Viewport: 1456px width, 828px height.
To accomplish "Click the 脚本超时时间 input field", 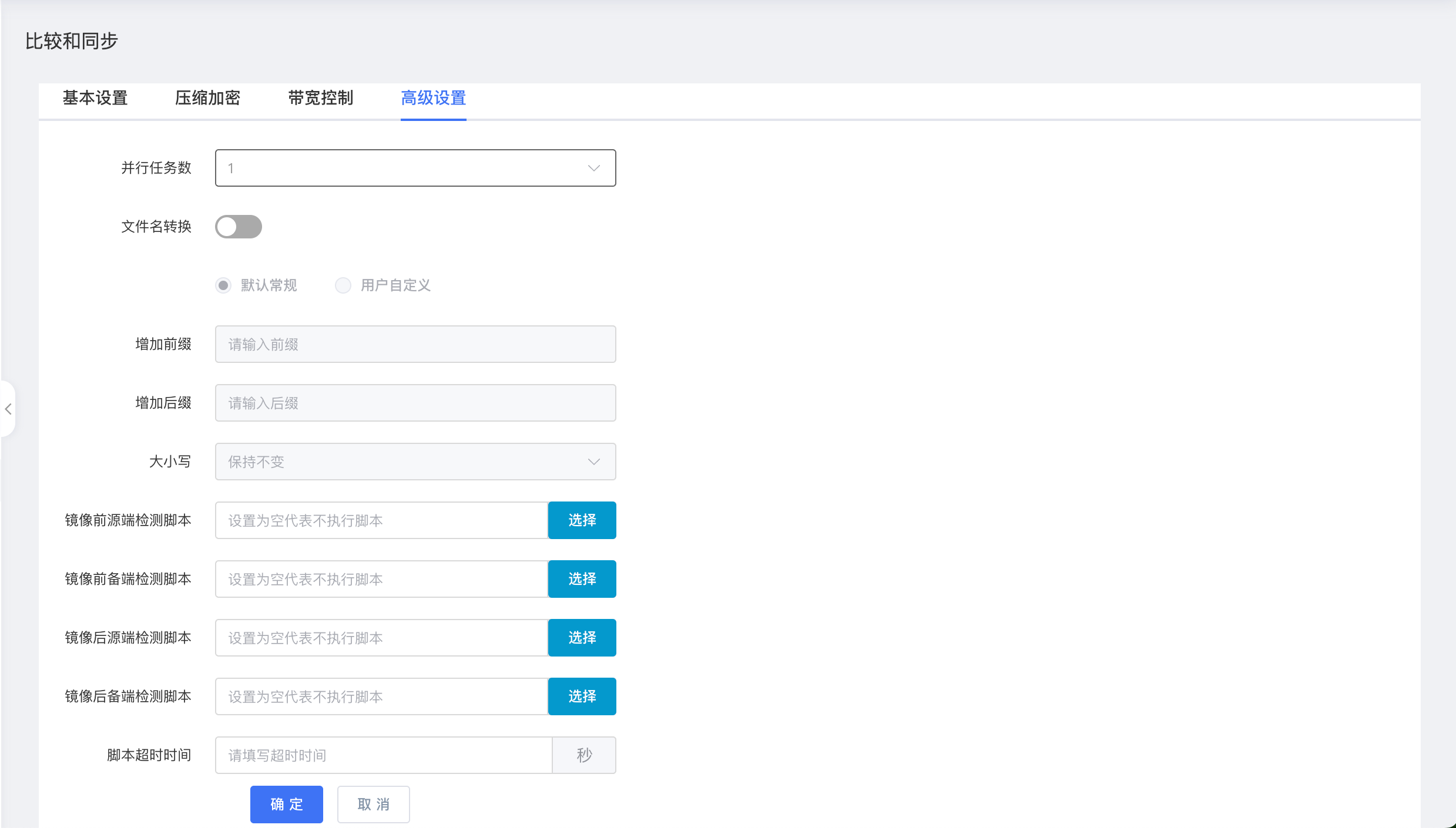I will (x=384, y=755).
